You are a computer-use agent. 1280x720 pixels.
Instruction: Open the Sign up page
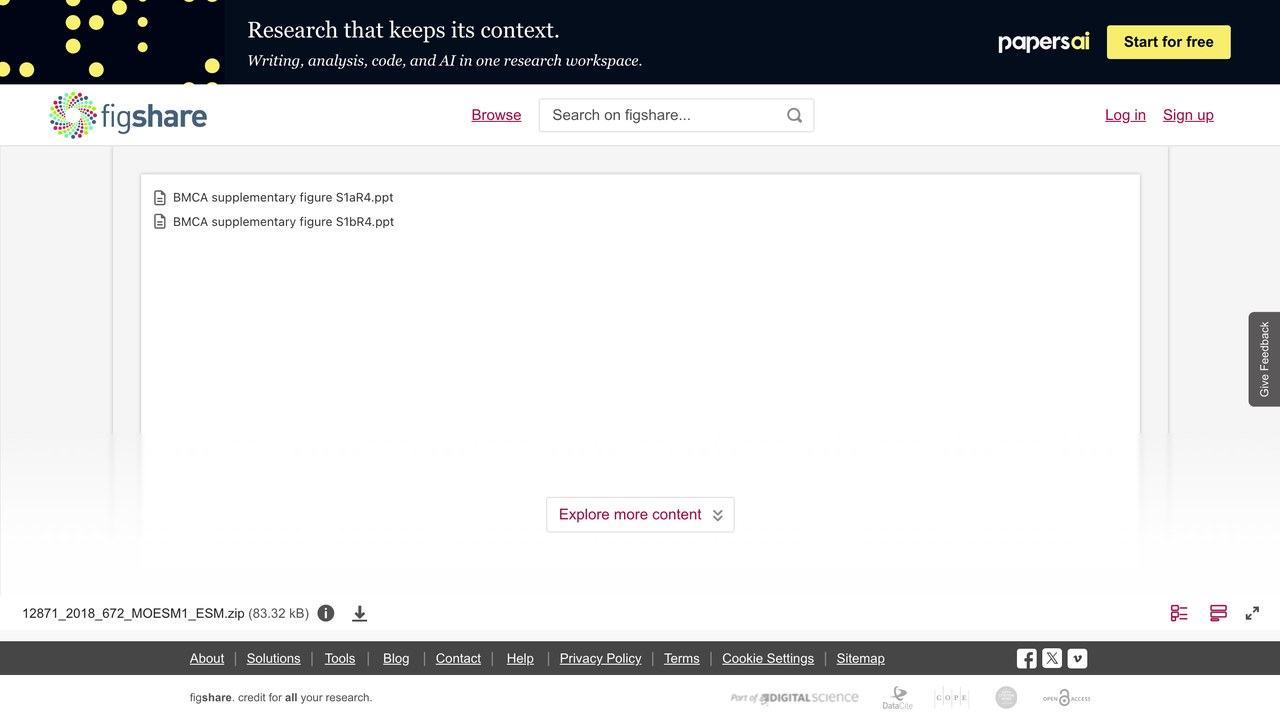coord(1188,115)
